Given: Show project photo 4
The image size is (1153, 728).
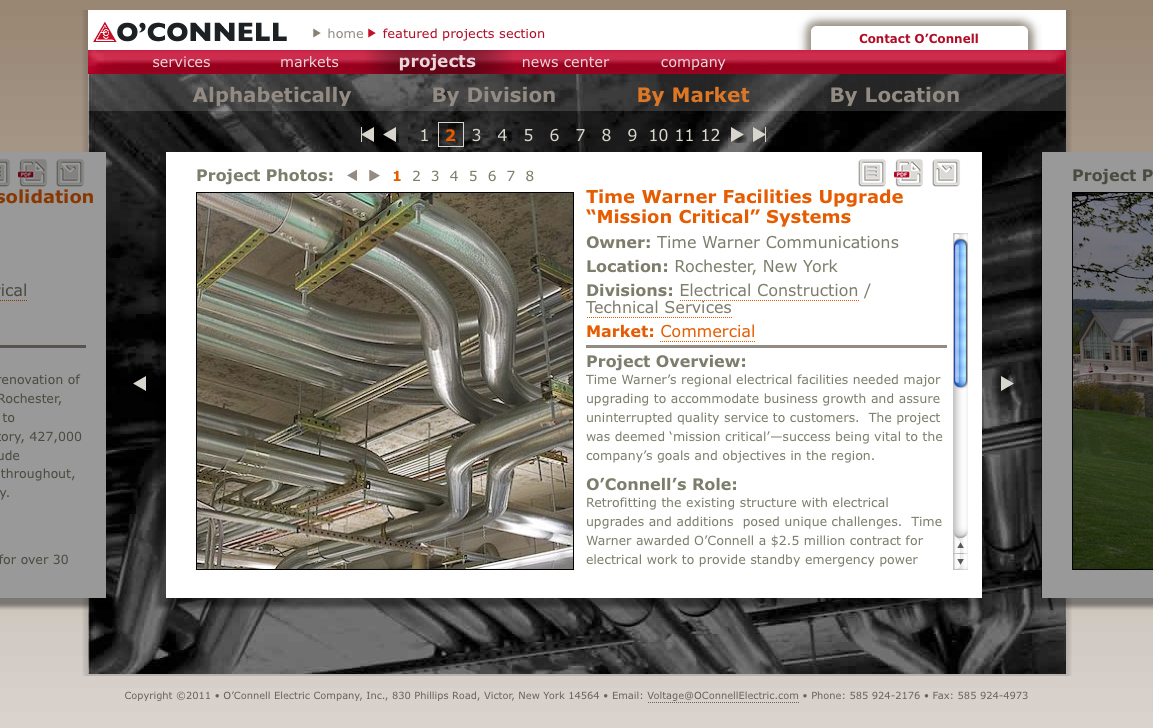Looking at the screenshot, I should (454, 176).
